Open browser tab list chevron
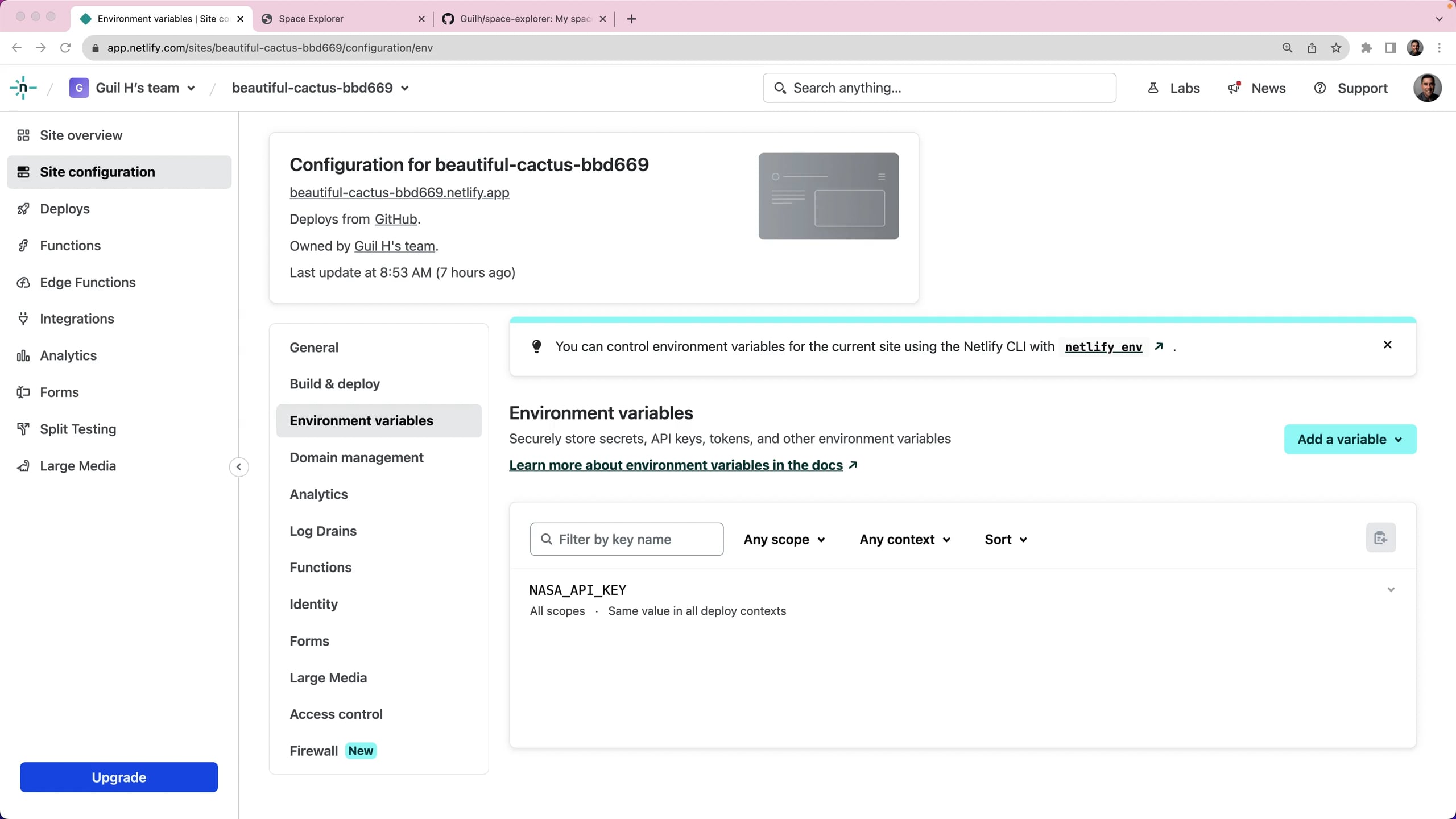This screenshot has height=819, width=1456. click(x=1439, y=19)
